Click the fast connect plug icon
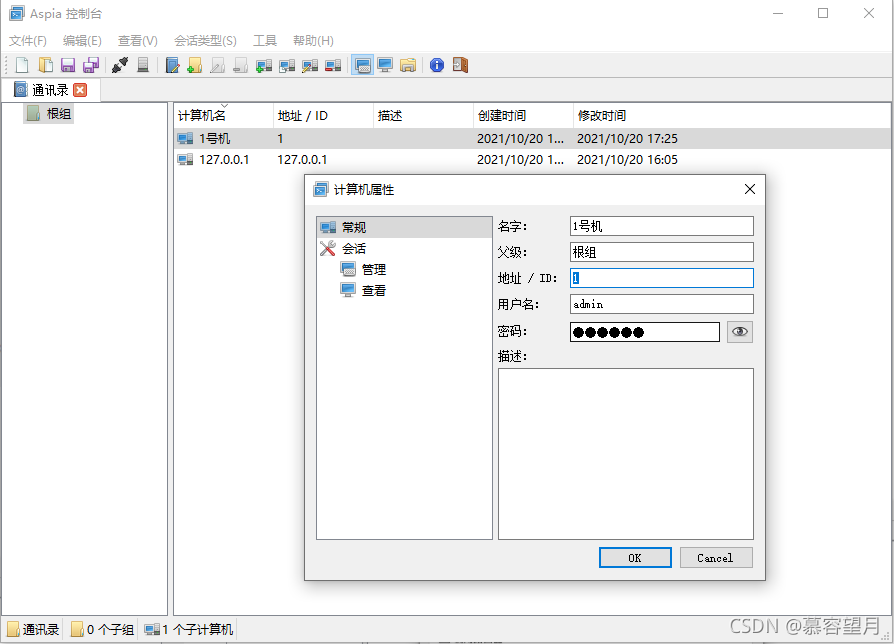This screenshot has width=894, height=644. (120, 66)
